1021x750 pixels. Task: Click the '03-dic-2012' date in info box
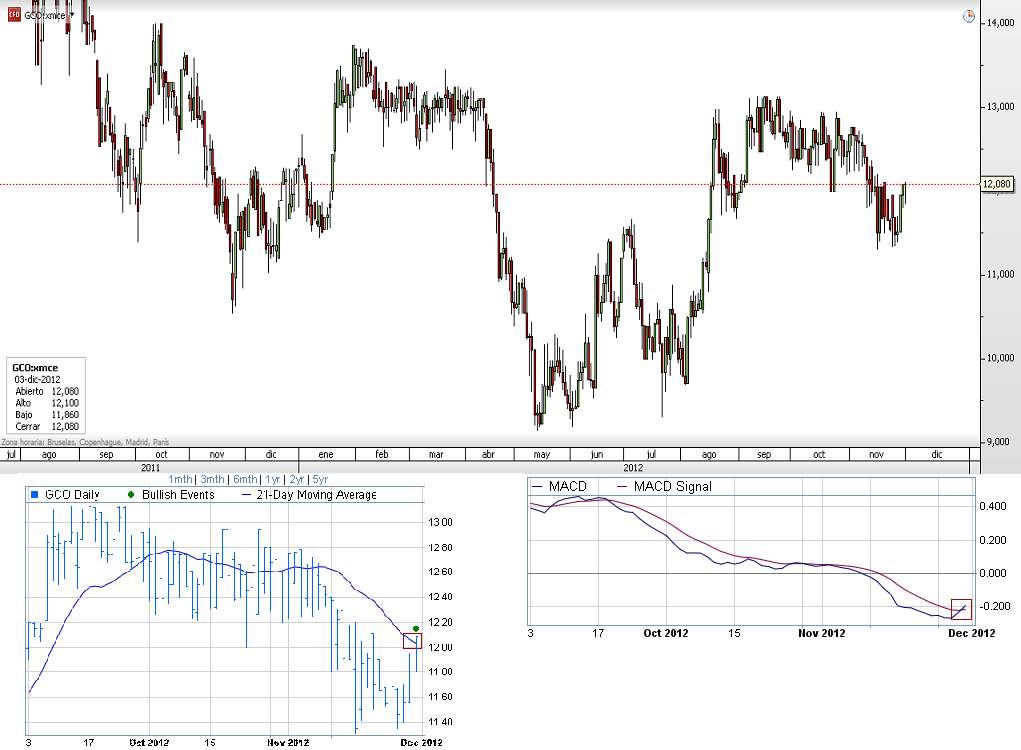point(37,380)
